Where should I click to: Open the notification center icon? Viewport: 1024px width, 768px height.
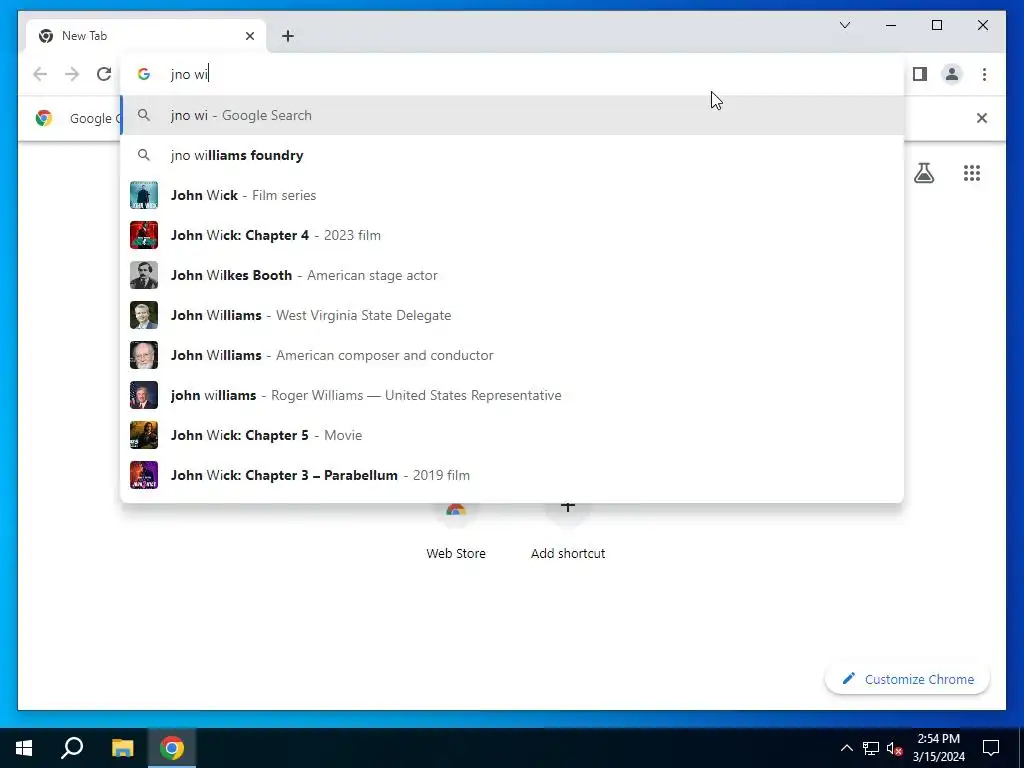point(991,748)
